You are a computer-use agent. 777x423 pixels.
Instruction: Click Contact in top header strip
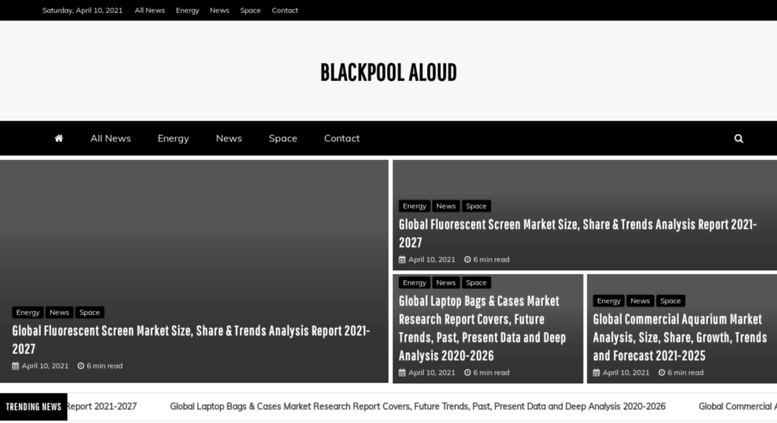coord(285,10)
